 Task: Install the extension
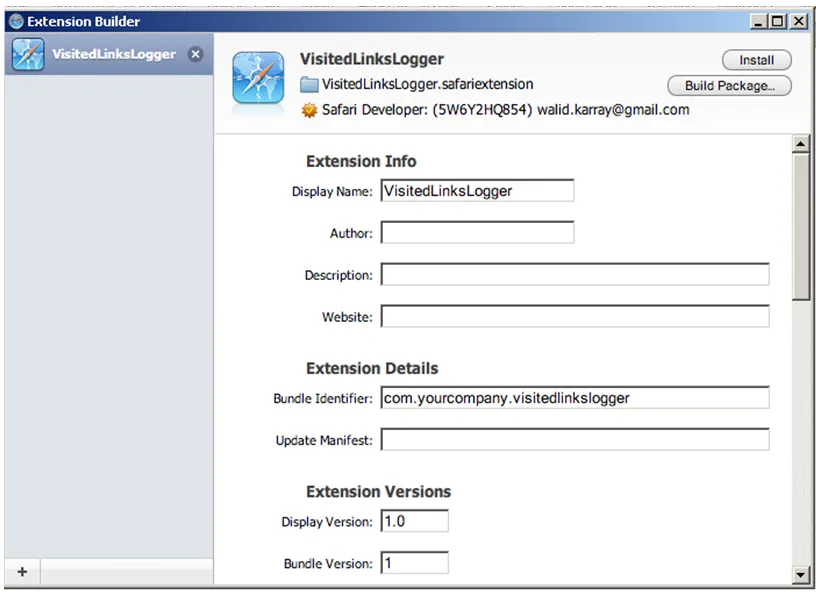(757, 60)
